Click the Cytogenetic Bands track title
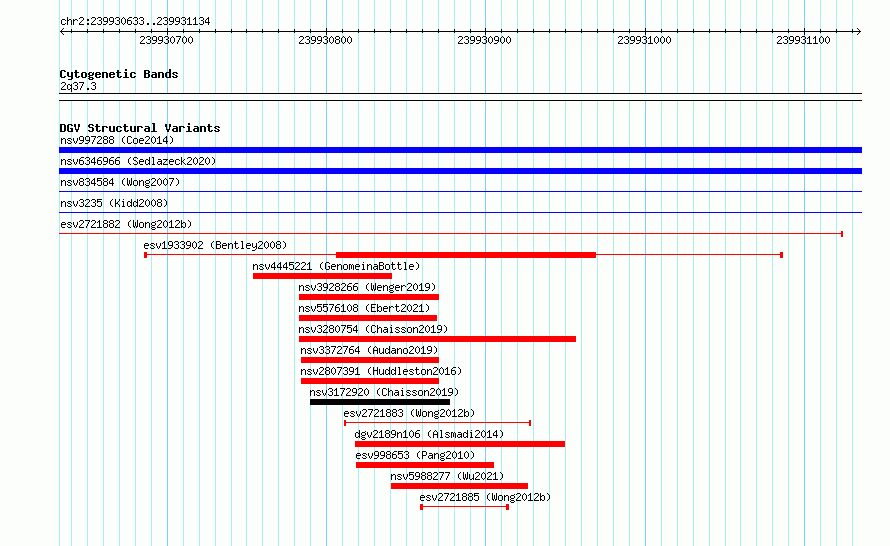 tap(119, 74)
